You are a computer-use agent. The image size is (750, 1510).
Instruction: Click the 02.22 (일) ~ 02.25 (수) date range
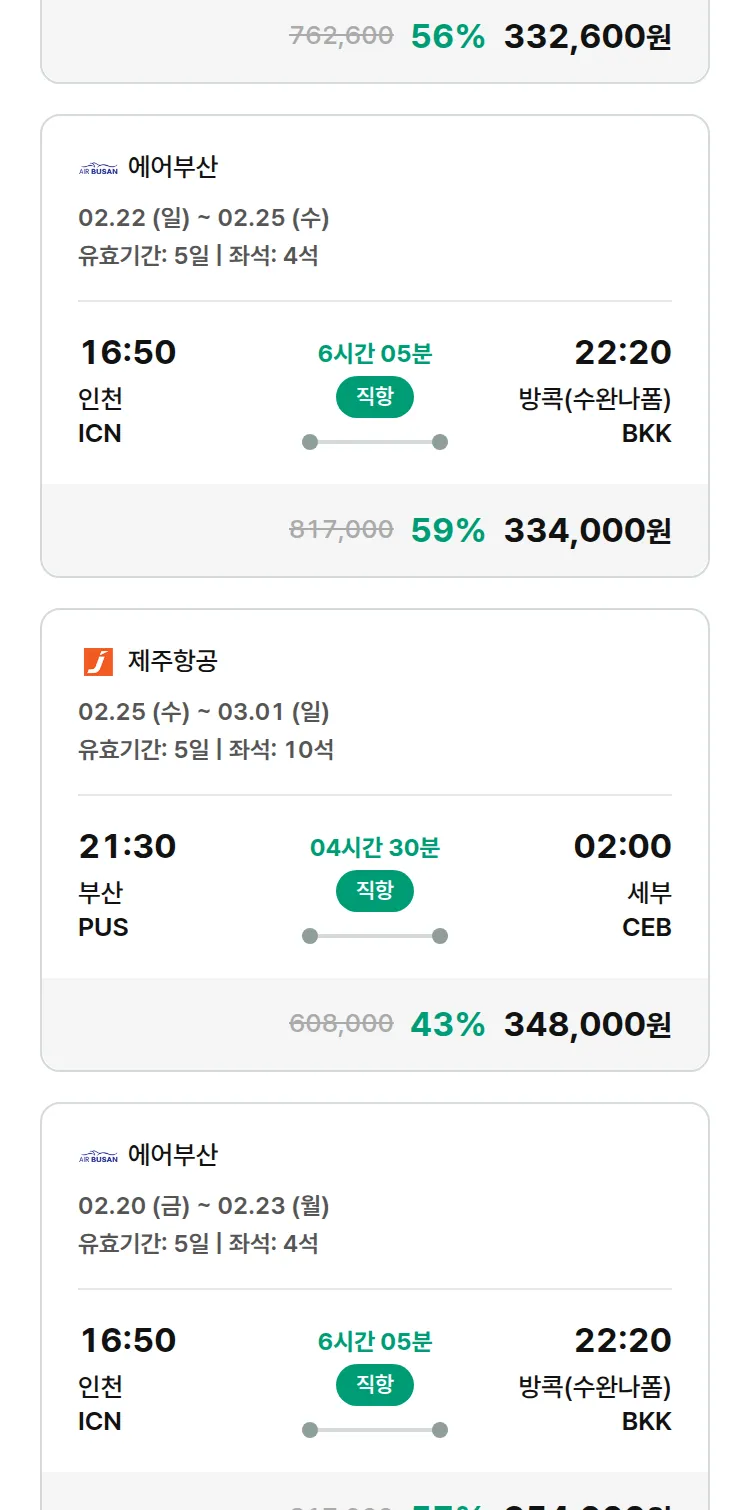tap(203, 218)
